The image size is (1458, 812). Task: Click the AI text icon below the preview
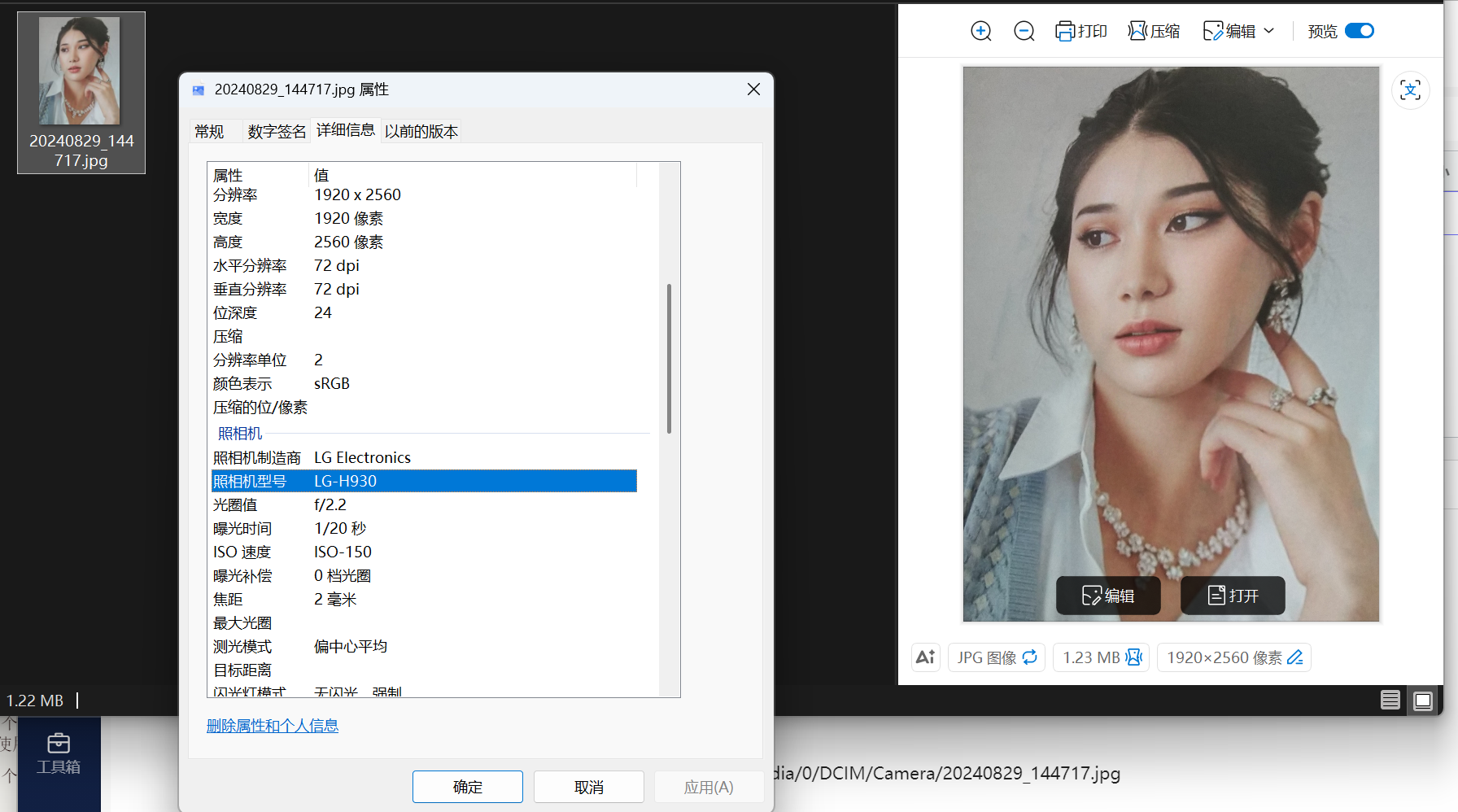[x=926, y=657]
